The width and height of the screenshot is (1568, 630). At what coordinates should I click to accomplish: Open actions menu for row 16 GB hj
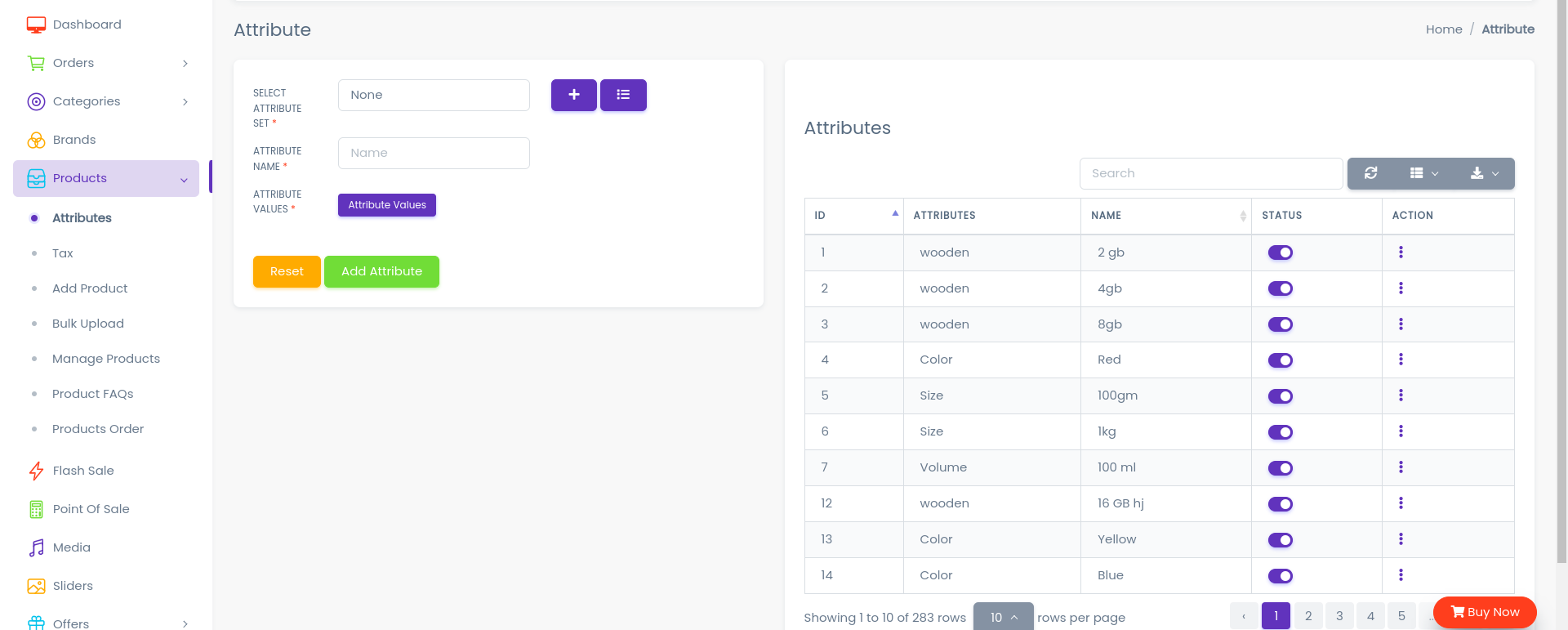point(1401,503)
